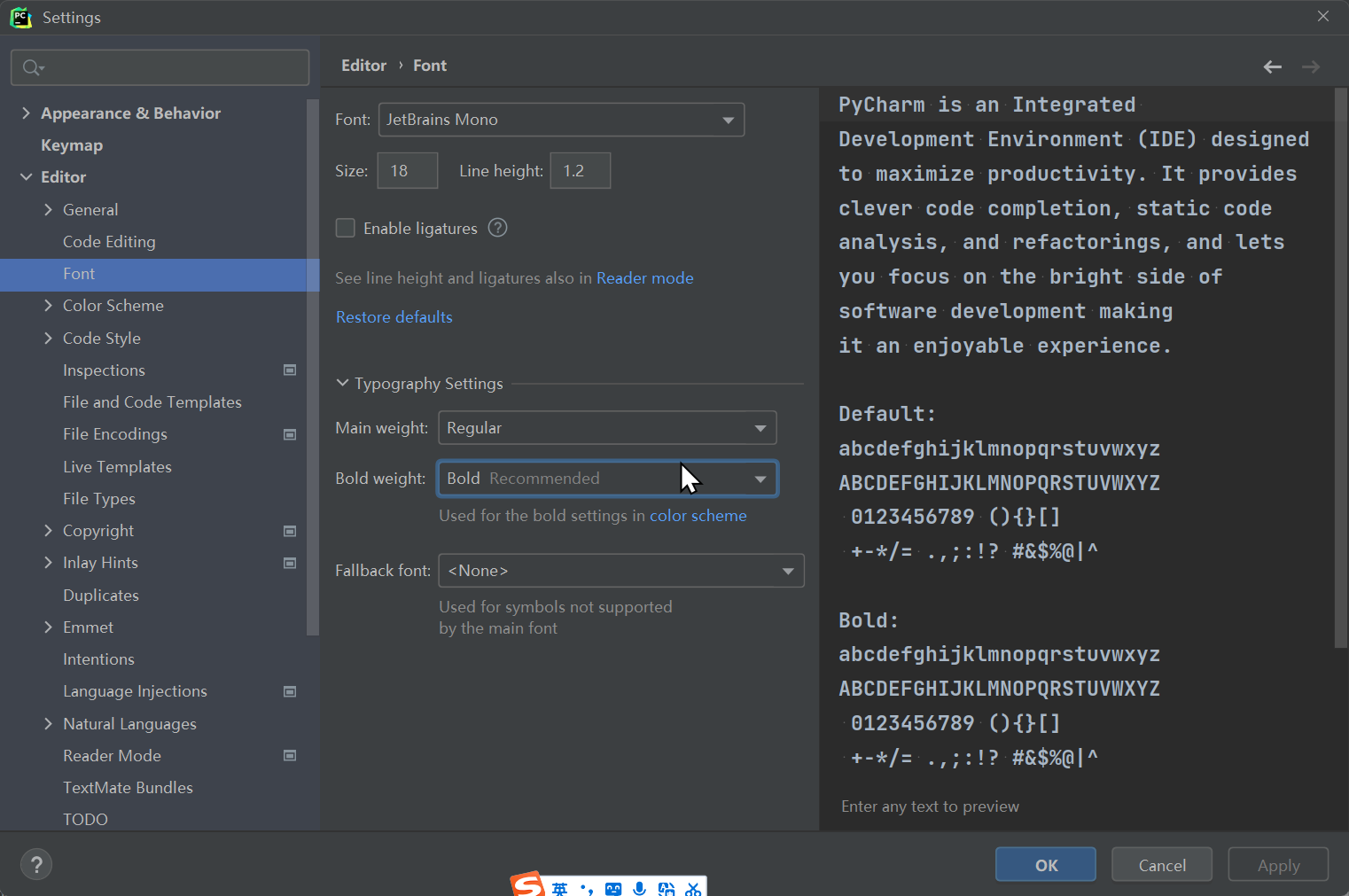Click the PyCharm logo in title bar
This screenshot has width=1349, height=896.
(x=20, y=18)
